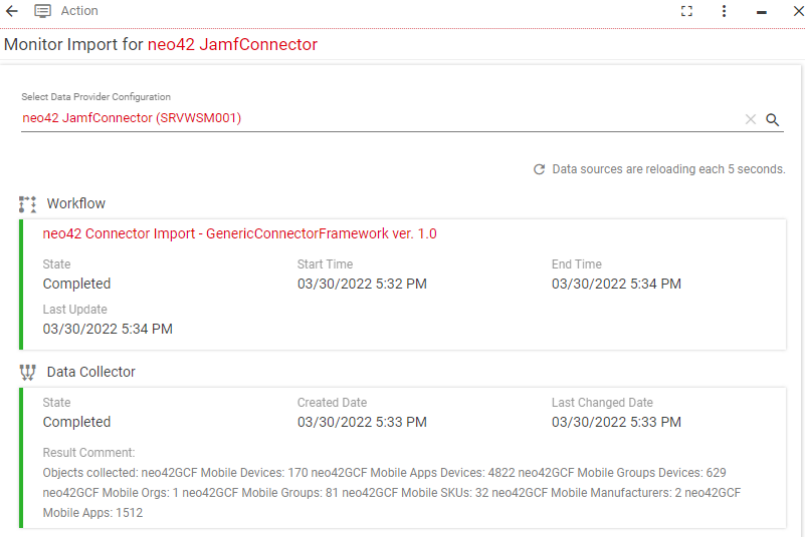Go back using the arrow icon

pos(11,11)
